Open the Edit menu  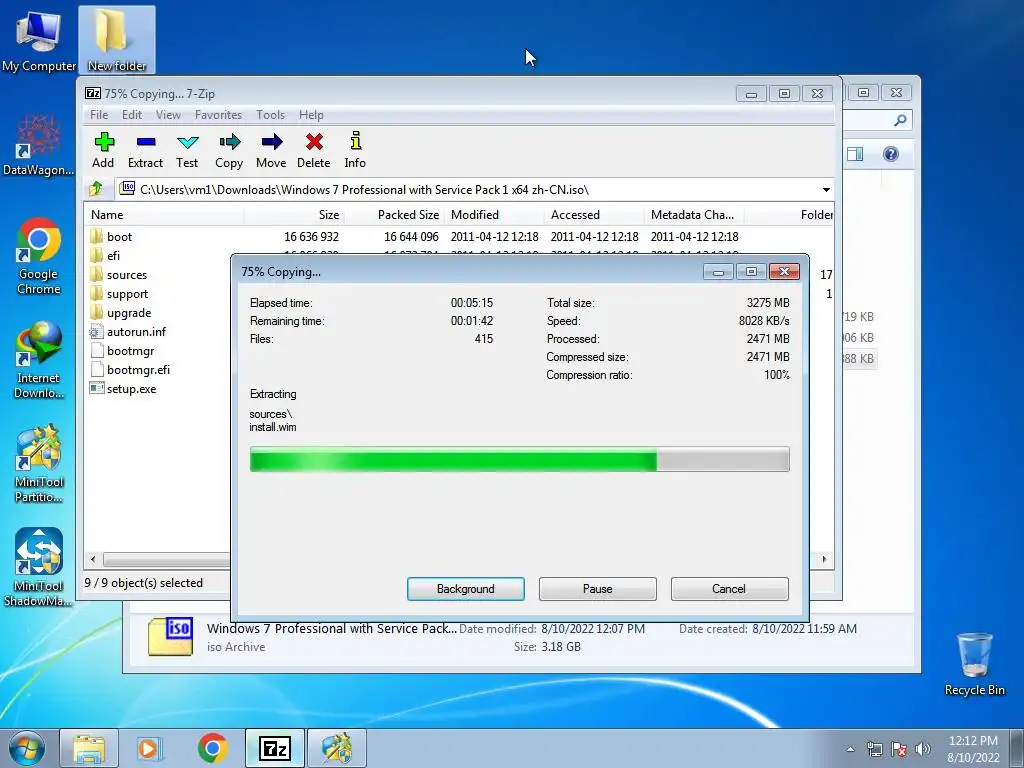[132, 115]
